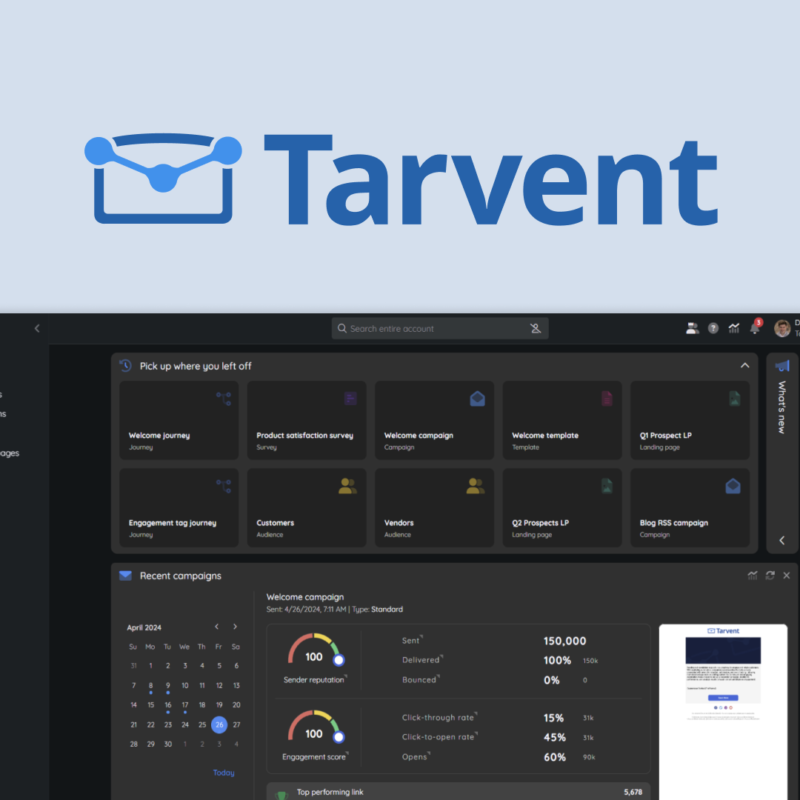The height and width of the screenshot is (800, 800).
Task: Expand the What's new side panel chevron
Action: click(782, 540)
